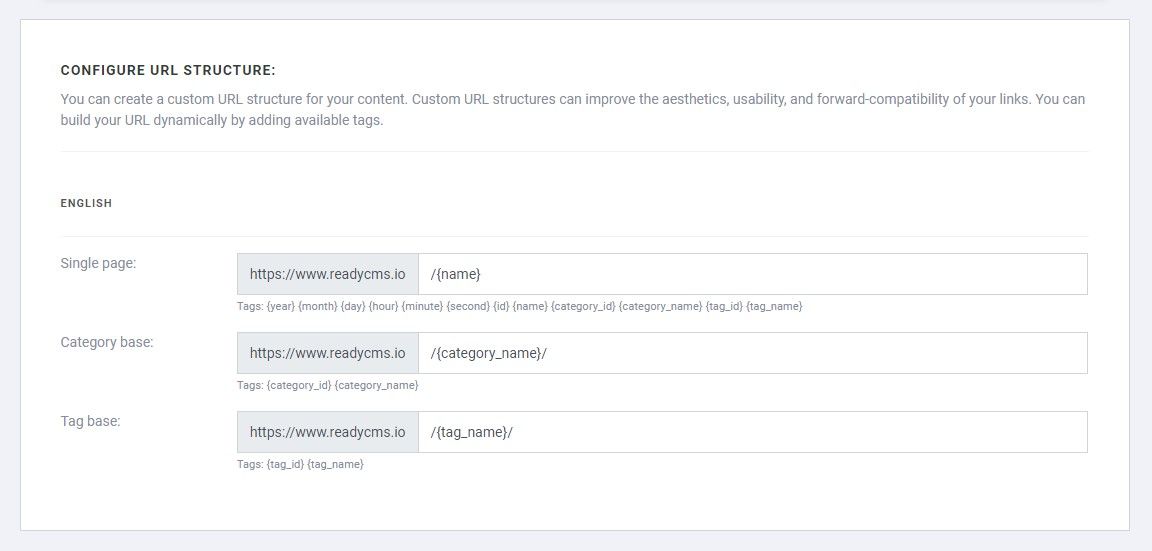Click the {month} tag under Single page
1152x551 pixels.
[x=317, y=306]
